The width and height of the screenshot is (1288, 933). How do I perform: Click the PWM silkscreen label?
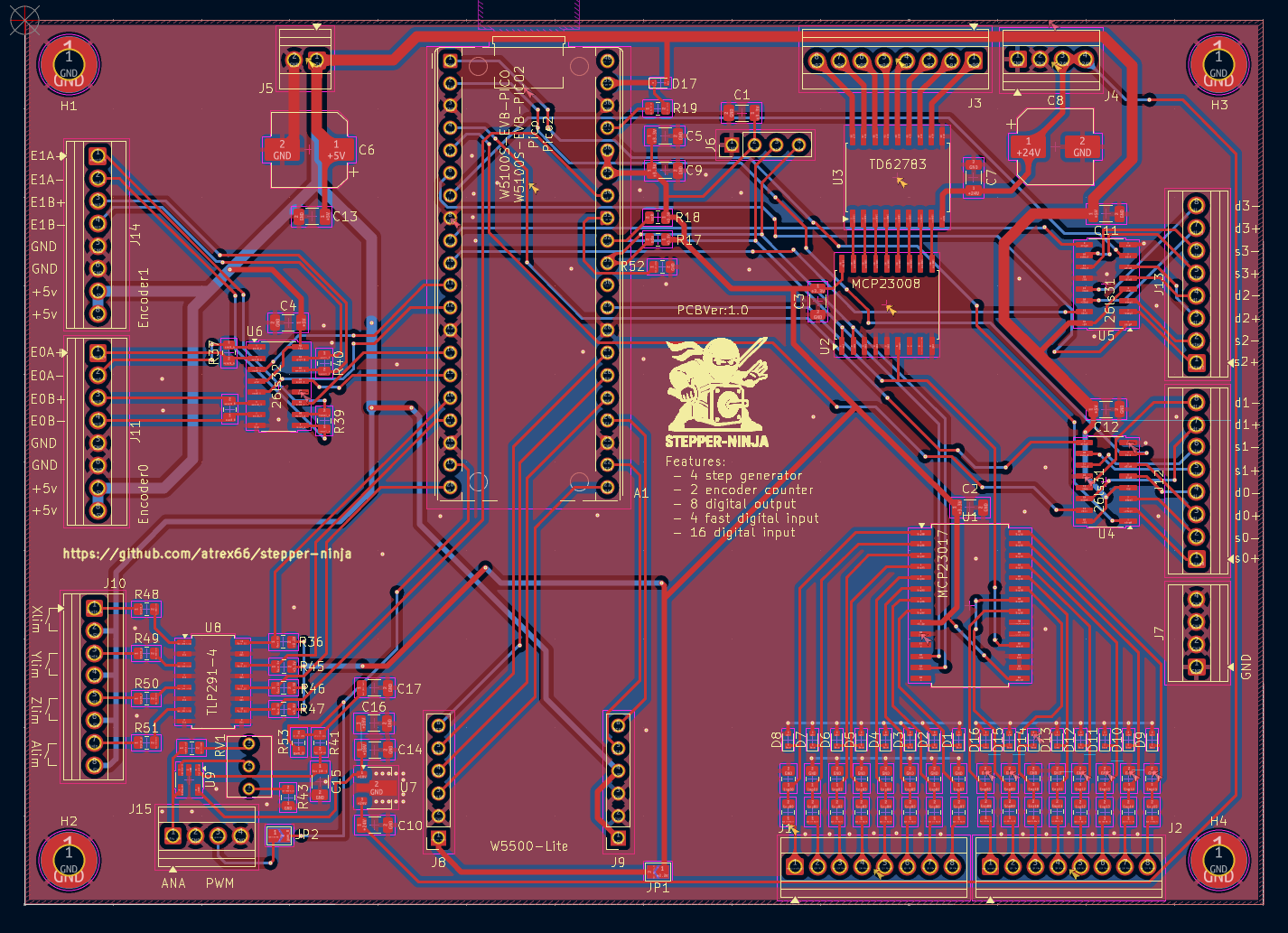tap(219, 883)
